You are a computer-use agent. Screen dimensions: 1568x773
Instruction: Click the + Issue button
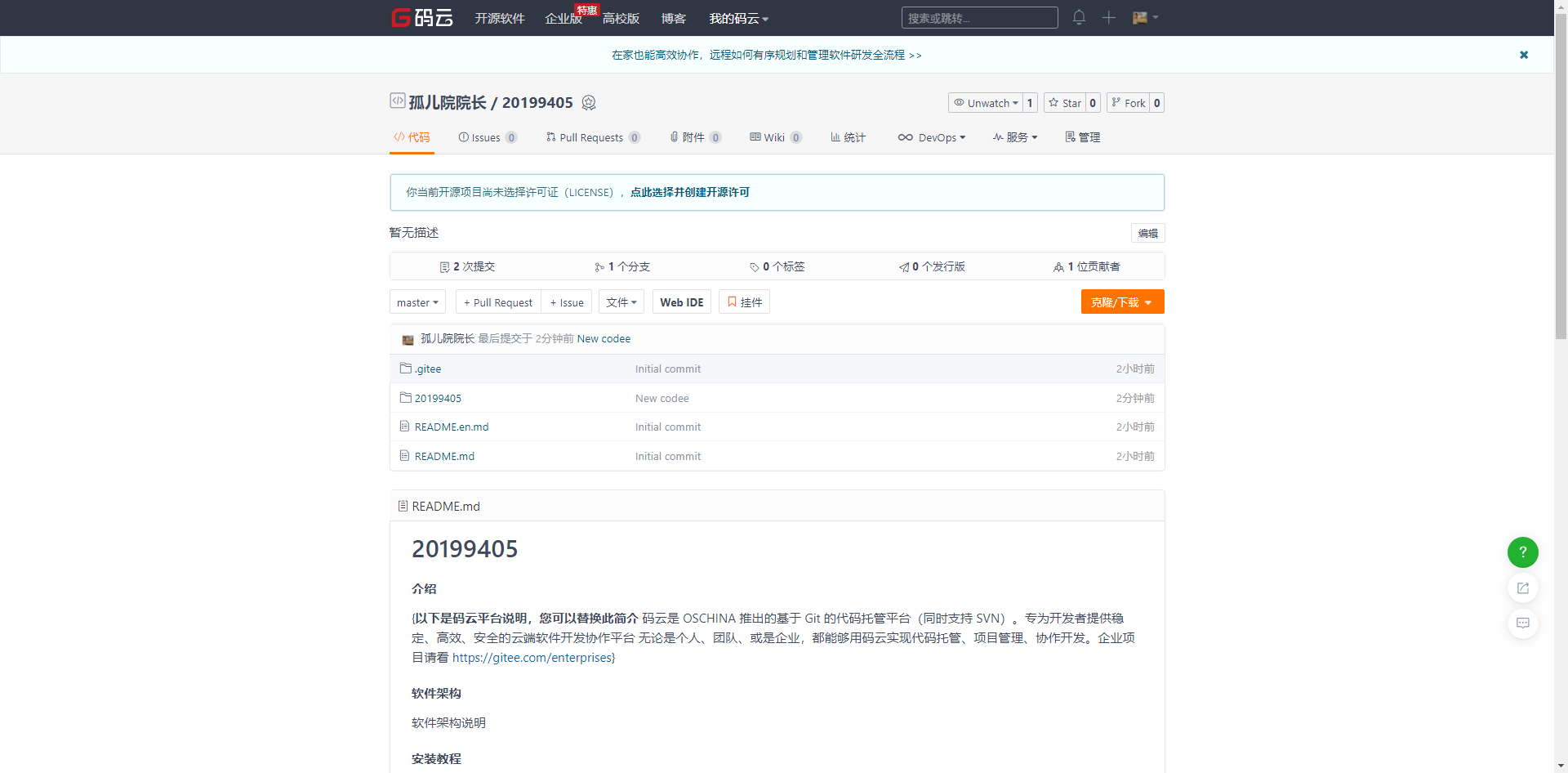coord(567,302)
